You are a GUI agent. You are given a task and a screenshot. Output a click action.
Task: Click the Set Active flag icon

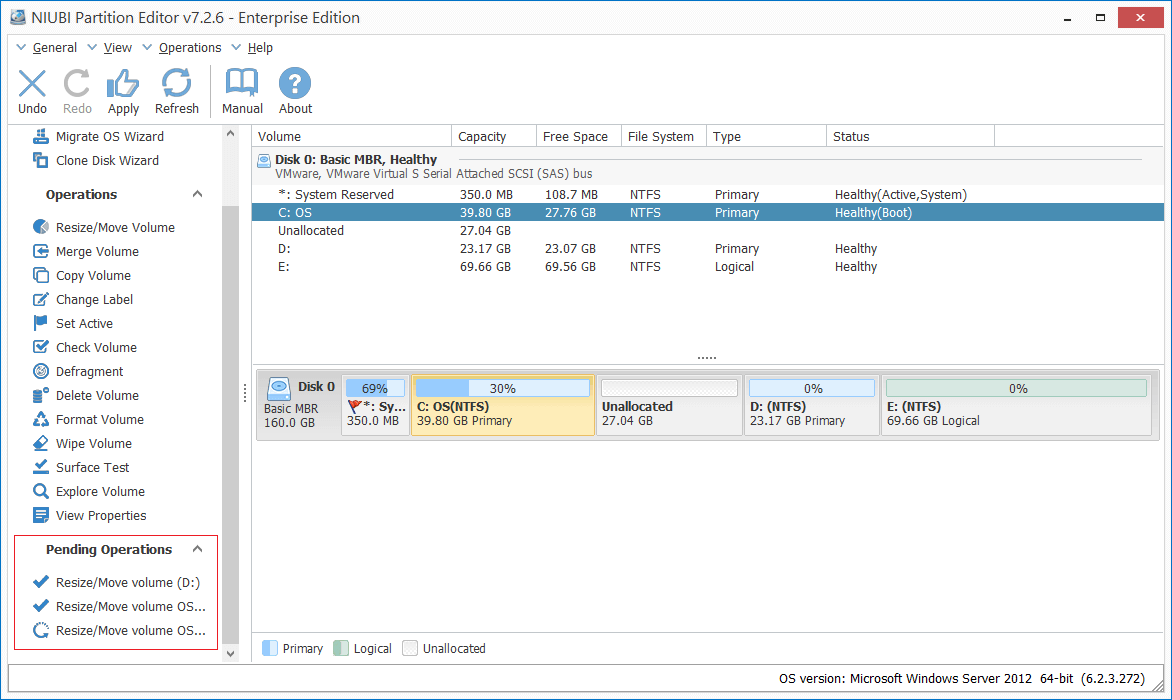(41, 323)
